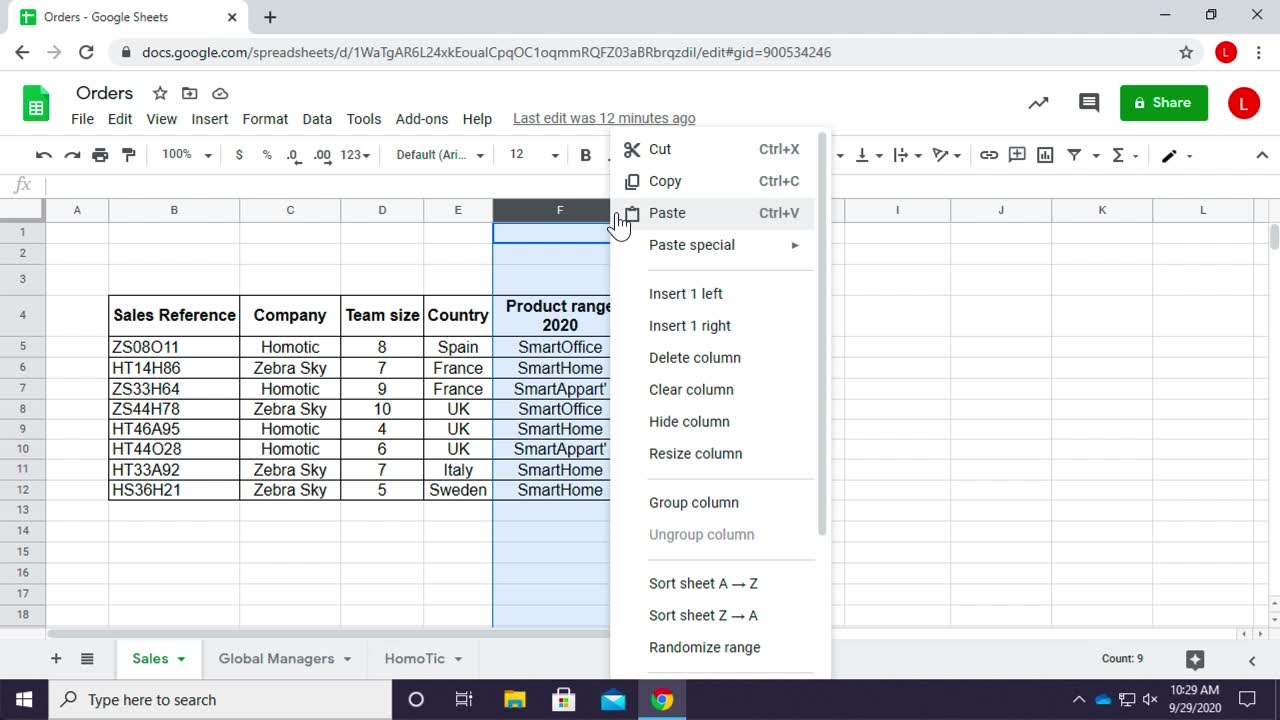Click the green Share button
1280x720 pixels.
[x=1163, y=102]
